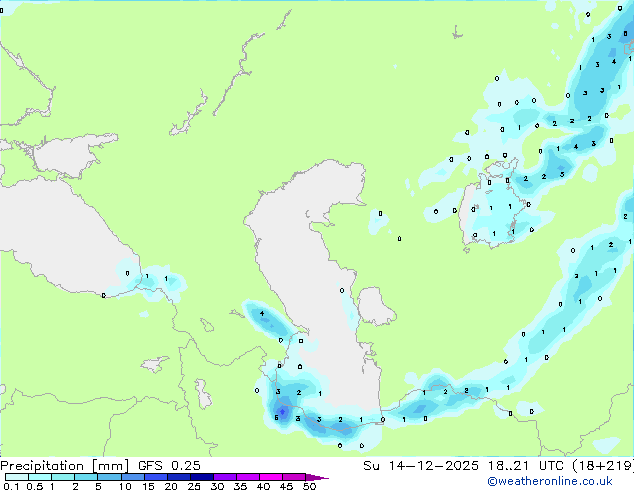Click the '0.1' legend scale label

pos(11,486)
